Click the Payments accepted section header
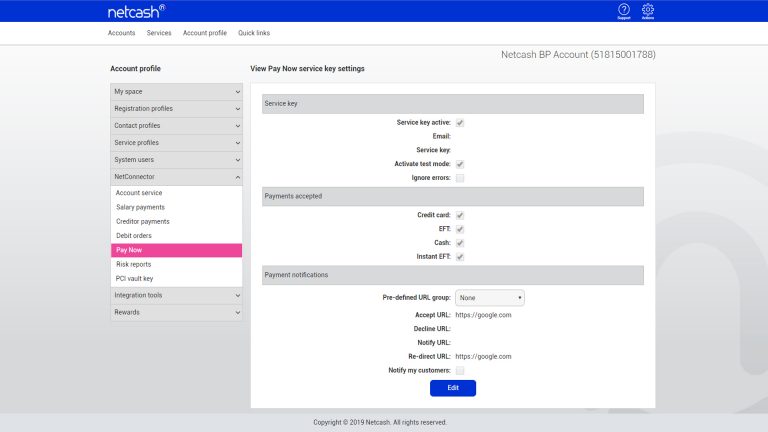 pos(453,196)
